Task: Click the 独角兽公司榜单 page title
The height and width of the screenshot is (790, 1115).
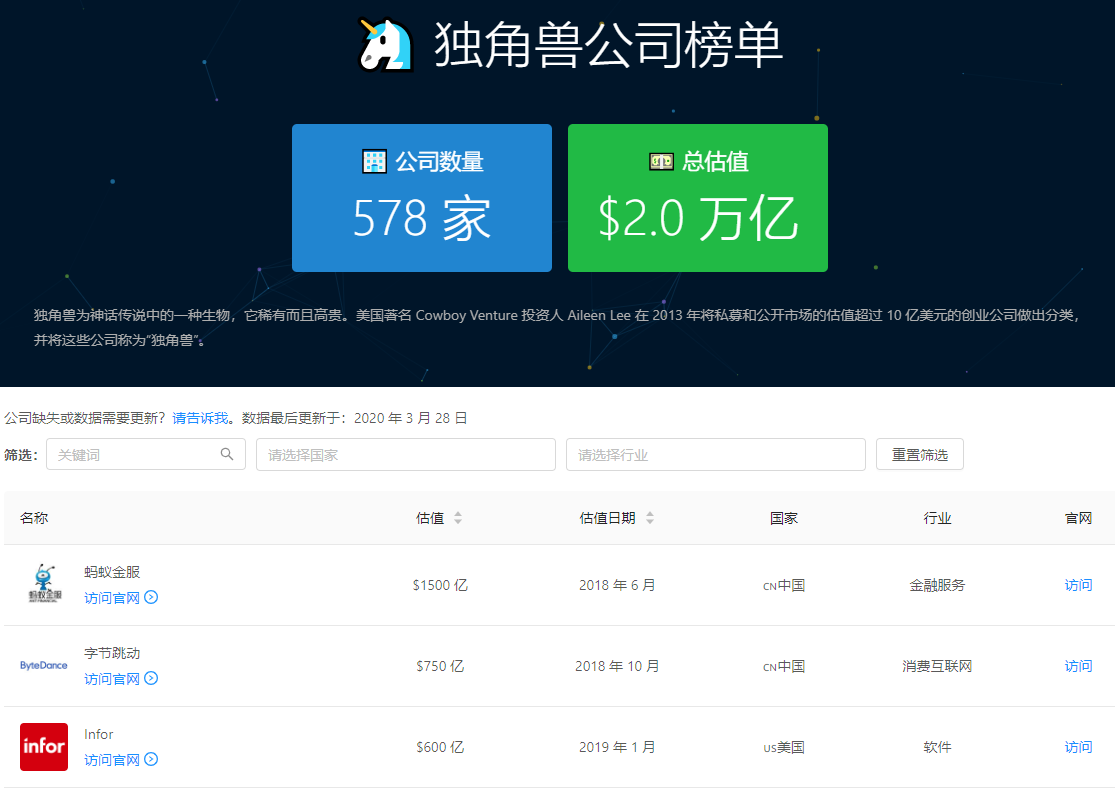Action: (609, 44)
